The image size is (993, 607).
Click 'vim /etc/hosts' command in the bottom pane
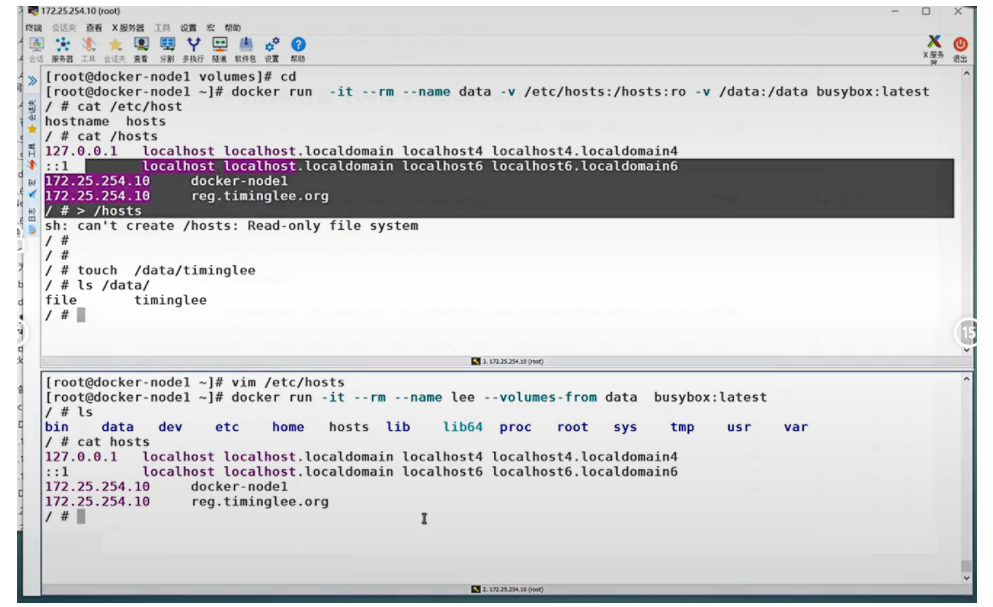(288, 382)
